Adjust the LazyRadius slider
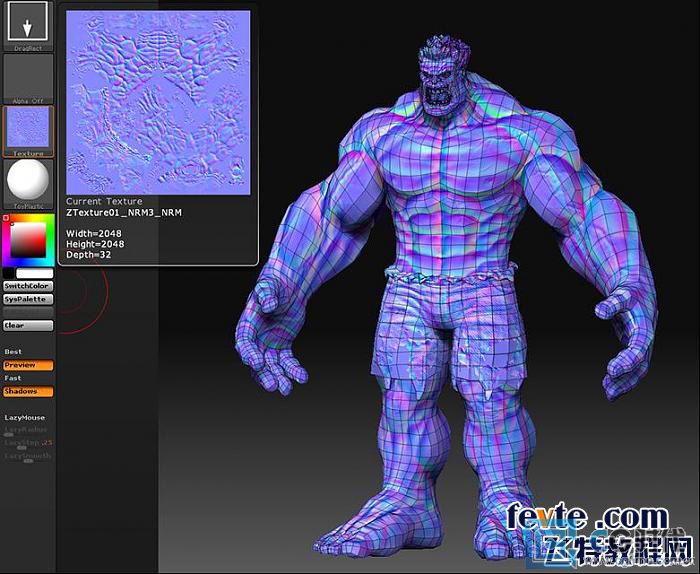This screenshot has height=574, width=700. [27, 431]
